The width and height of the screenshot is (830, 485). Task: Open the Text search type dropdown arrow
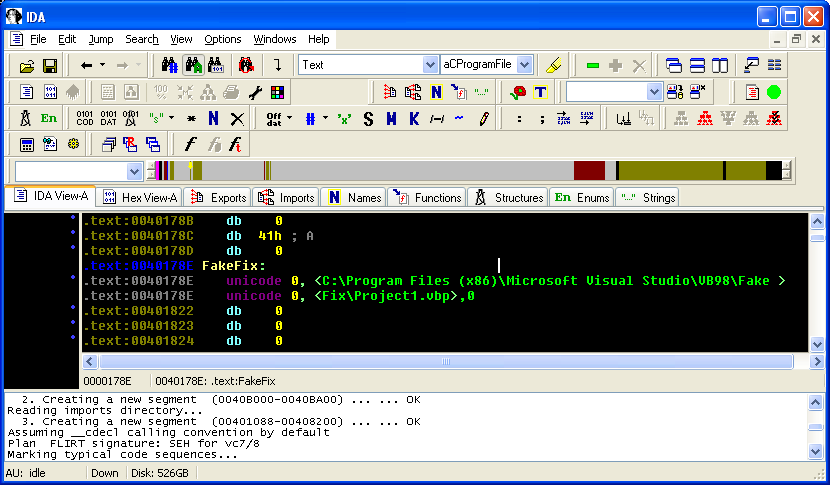coord(430,65)
